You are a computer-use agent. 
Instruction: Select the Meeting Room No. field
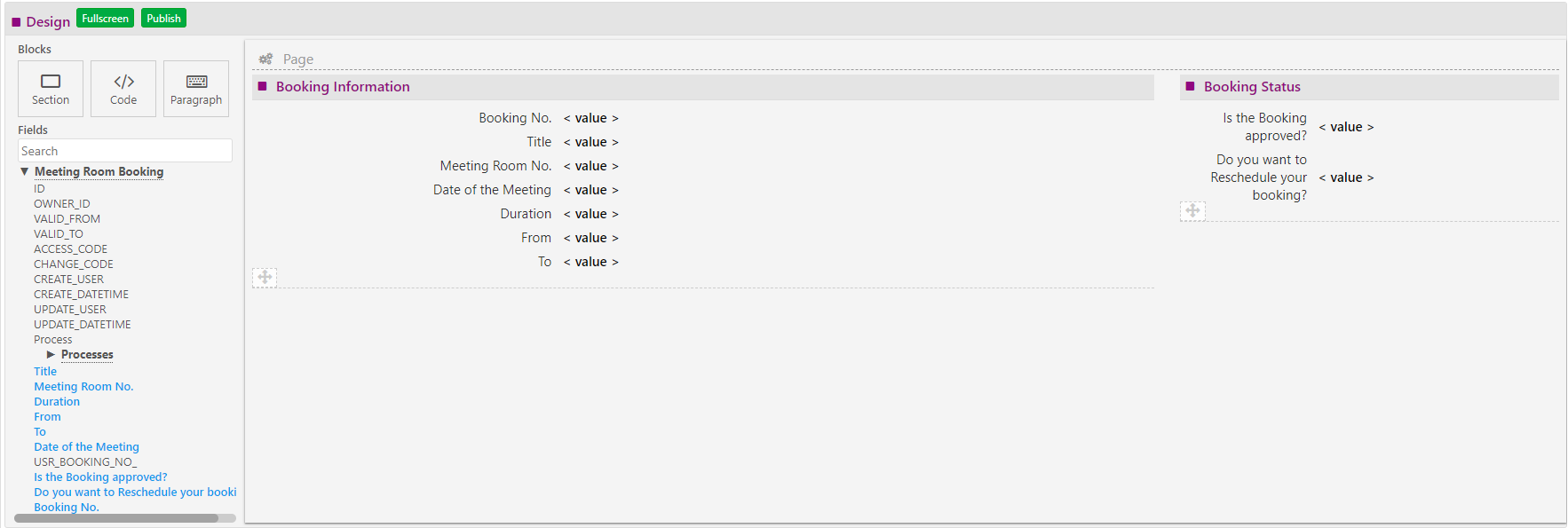tap(83, 386)
